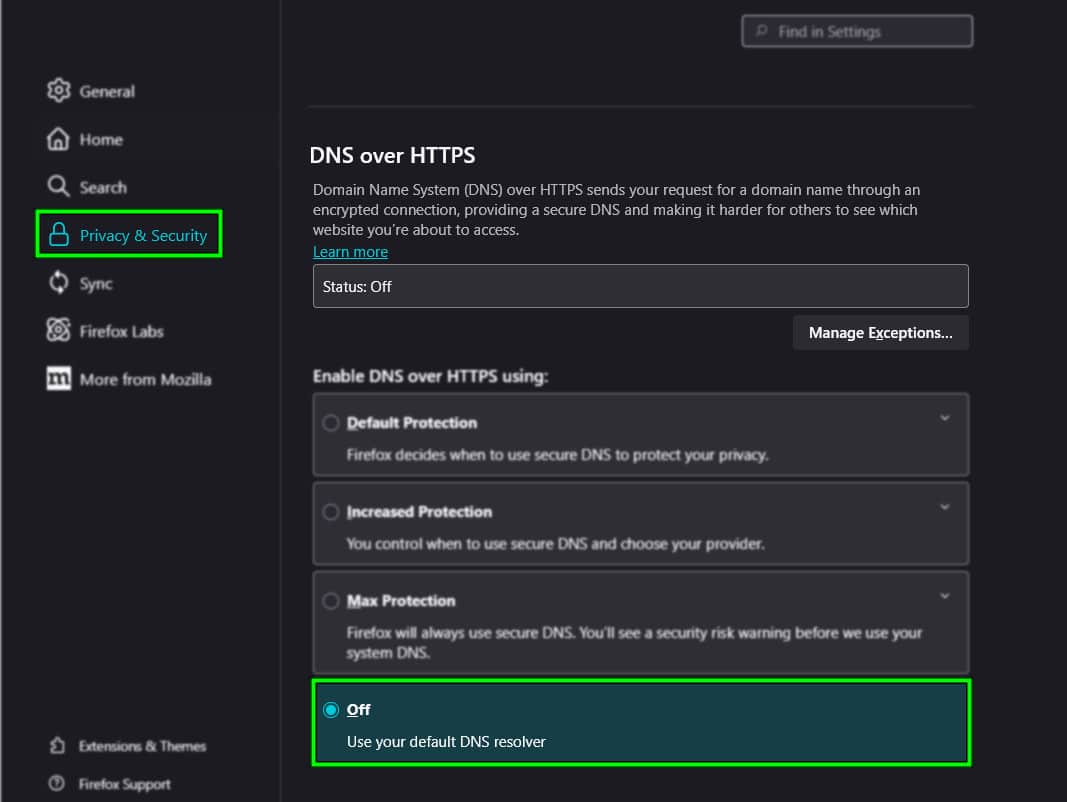Click the Search magnifier icon in sidebar
This screenshot has height=802, width=1067.
pyautogui.click(x=58, y=187)
